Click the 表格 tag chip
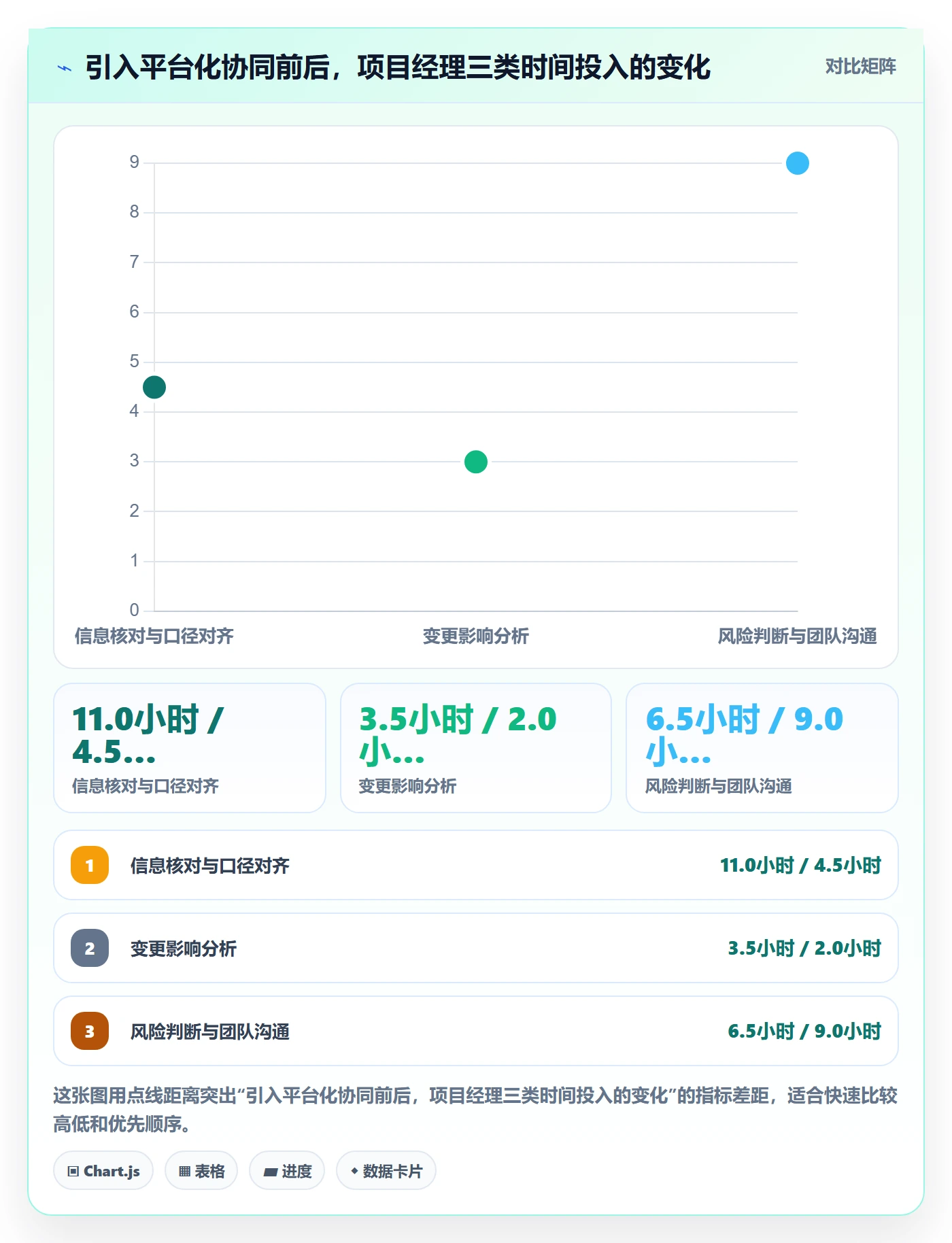952x1243 pixels. 201,1171
